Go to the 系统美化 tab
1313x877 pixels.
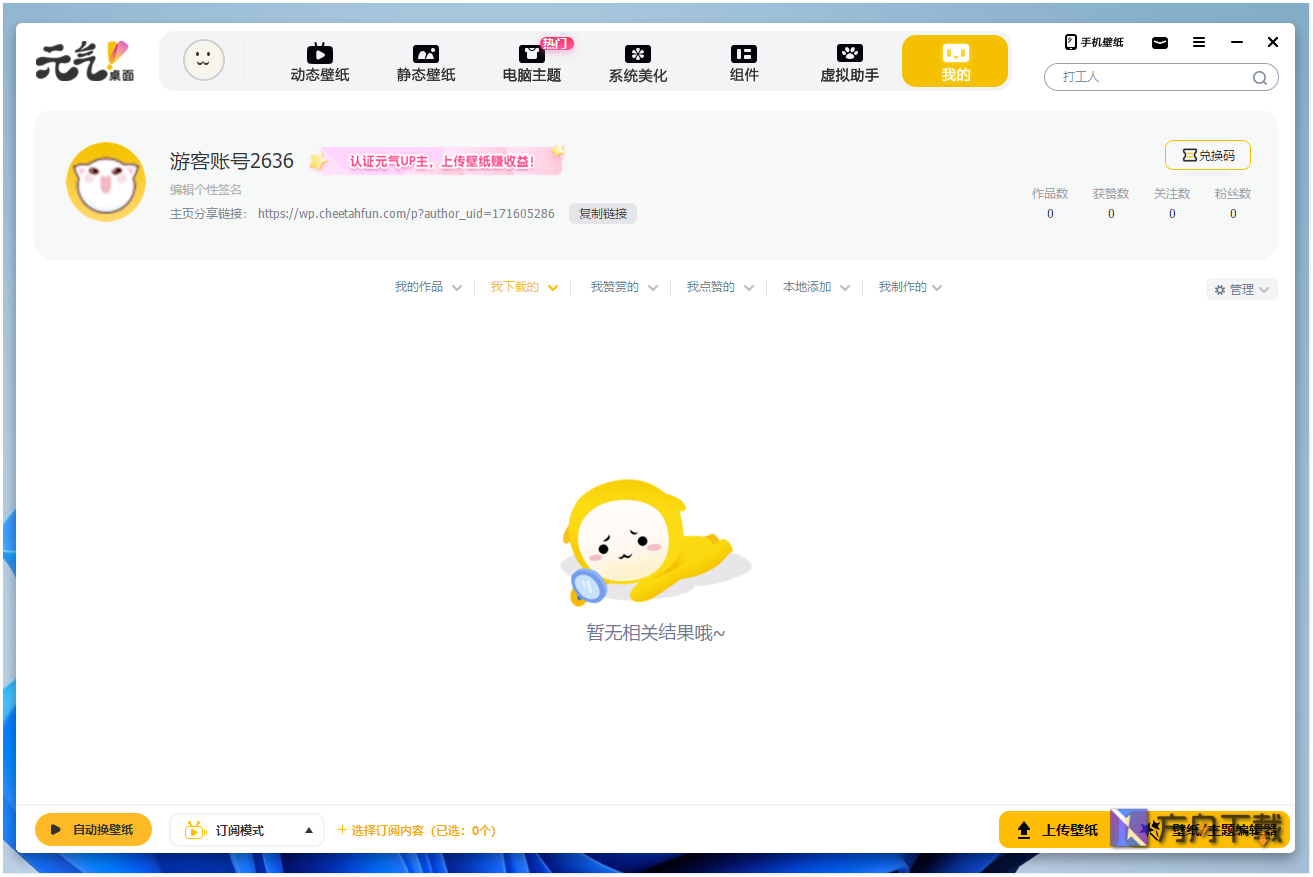point(638,63)
